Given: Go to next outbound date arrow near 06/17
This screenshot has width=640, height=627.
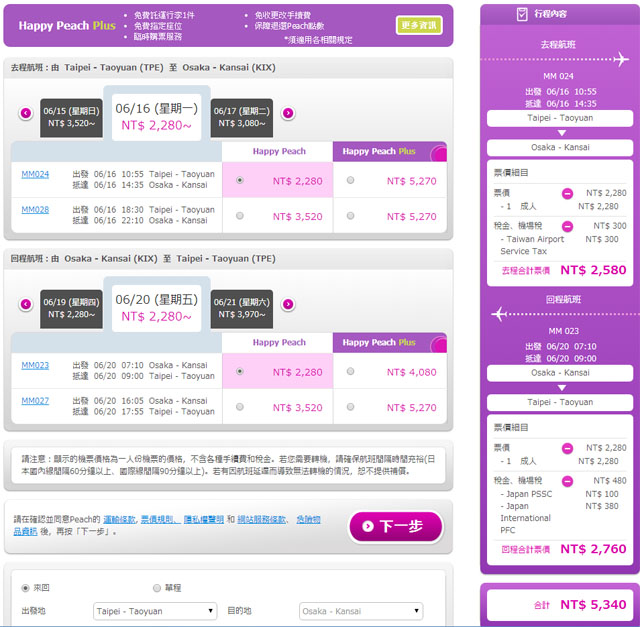Looking at the screenshot, I should [x=288, y=113].
